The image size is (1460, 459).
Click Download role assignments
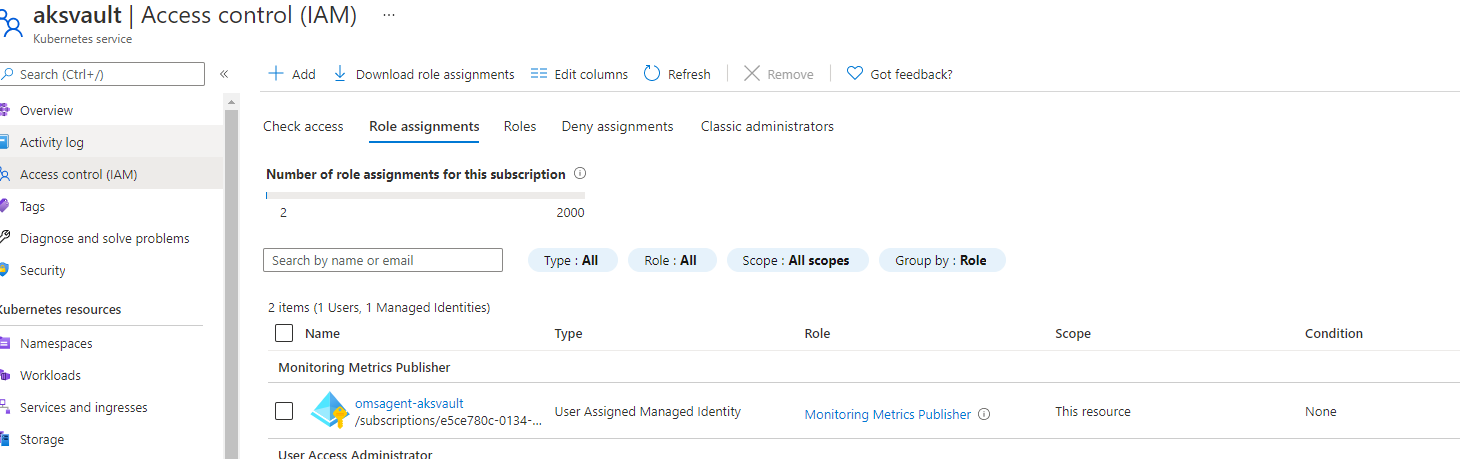pos(424,74)
